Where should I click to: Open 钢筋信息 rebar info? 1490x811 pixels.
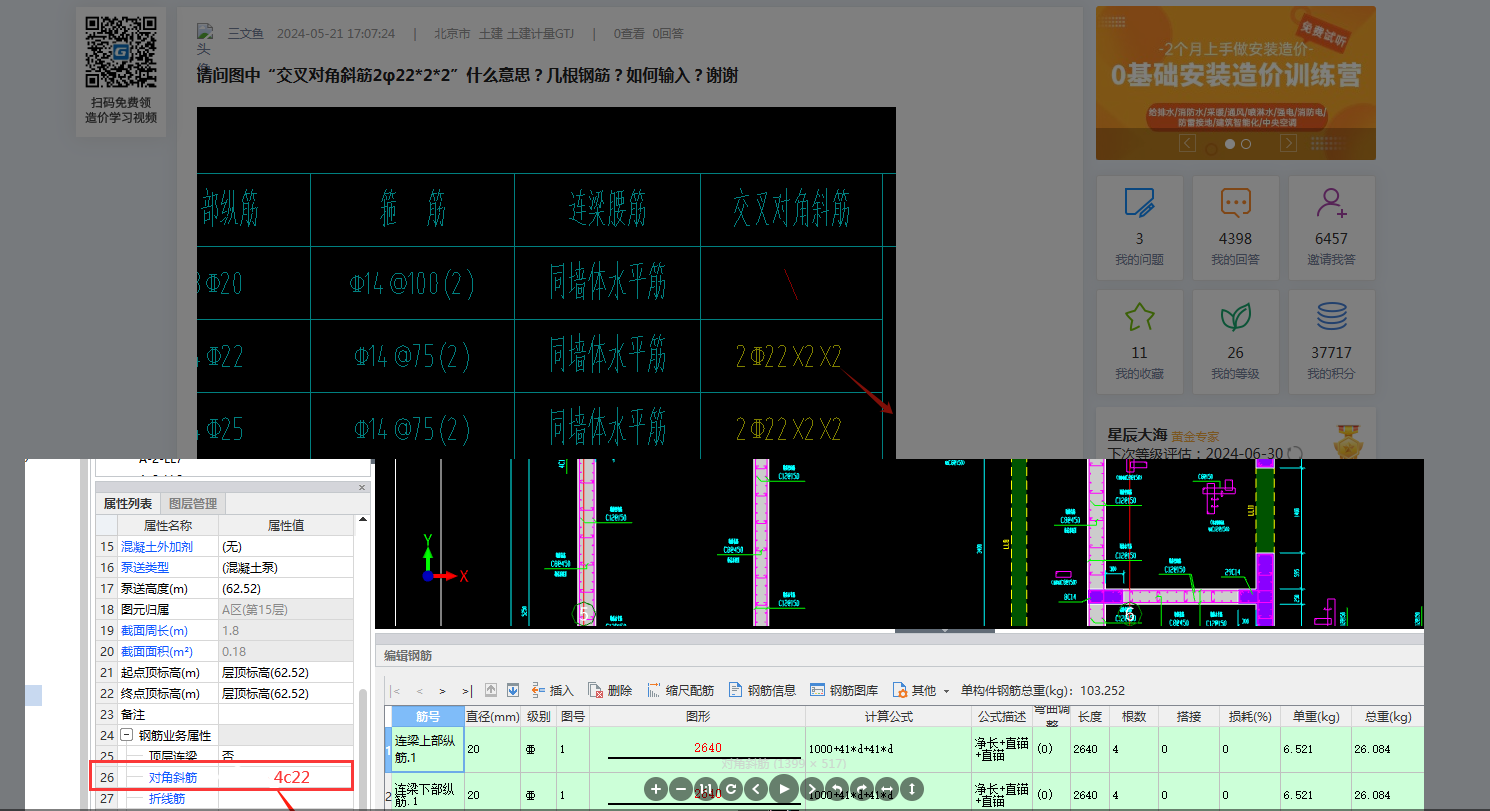(x=762, y=690)
